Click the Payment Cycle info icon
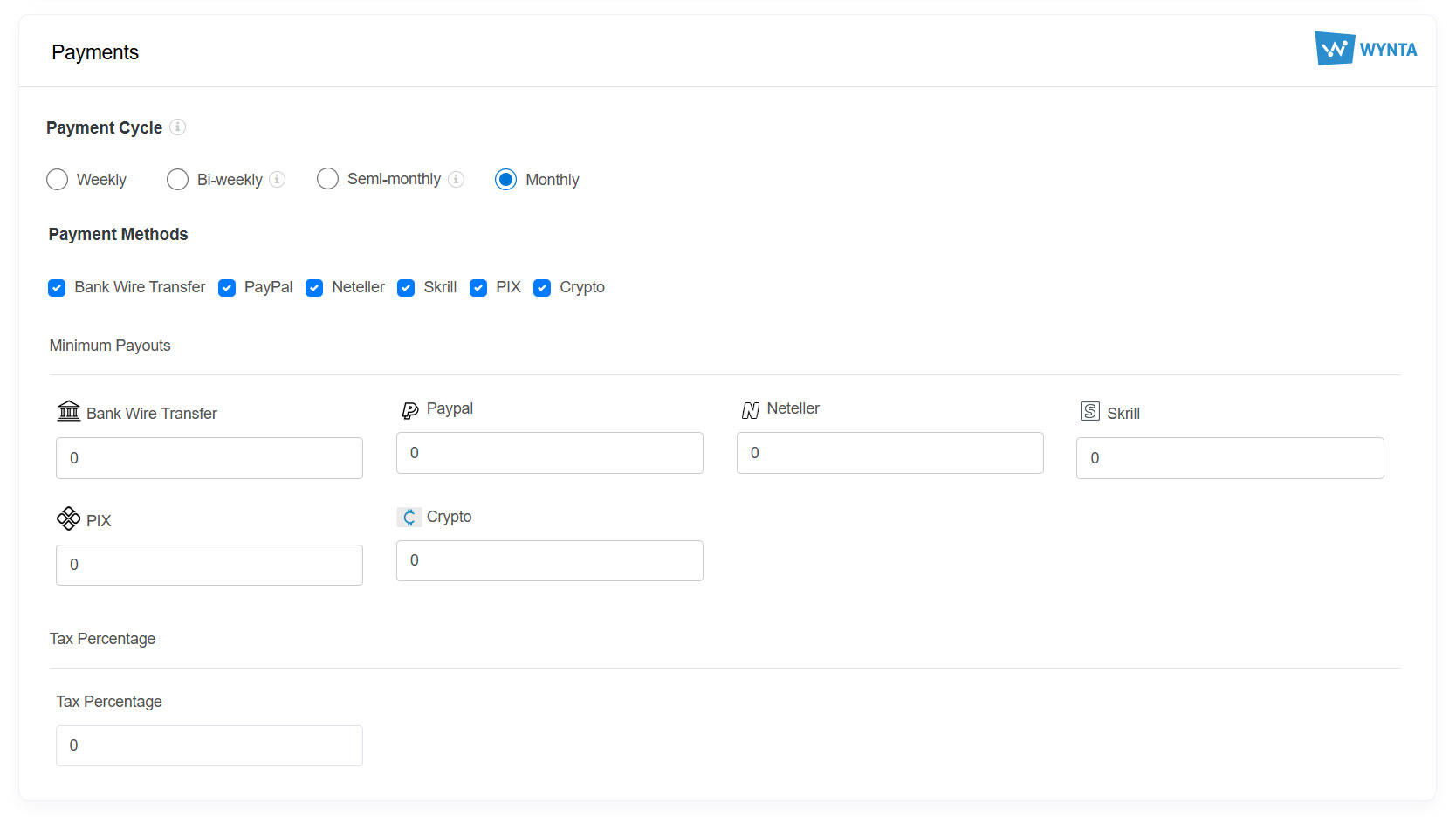The width and height of the screenshot is (1456, 823). click(x=177, y=127)
